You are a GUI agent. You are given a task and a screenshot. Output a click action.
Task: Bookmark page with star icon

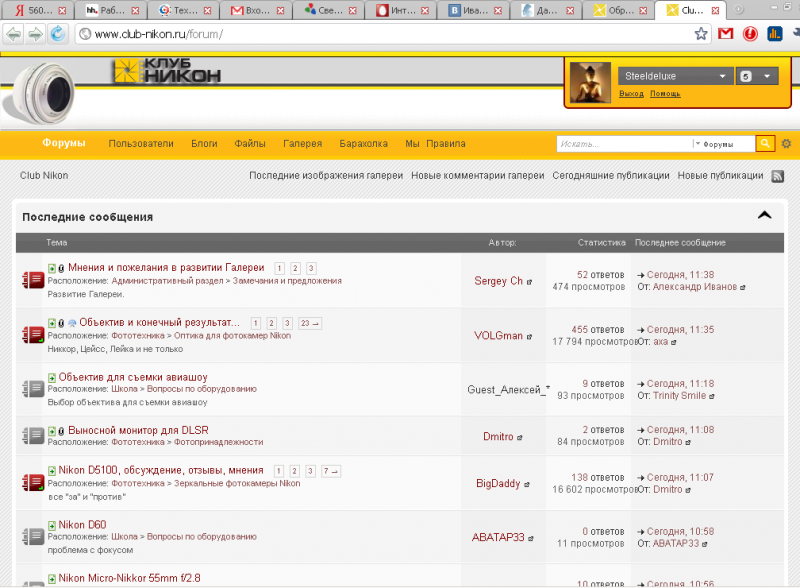tap(701, 34)
